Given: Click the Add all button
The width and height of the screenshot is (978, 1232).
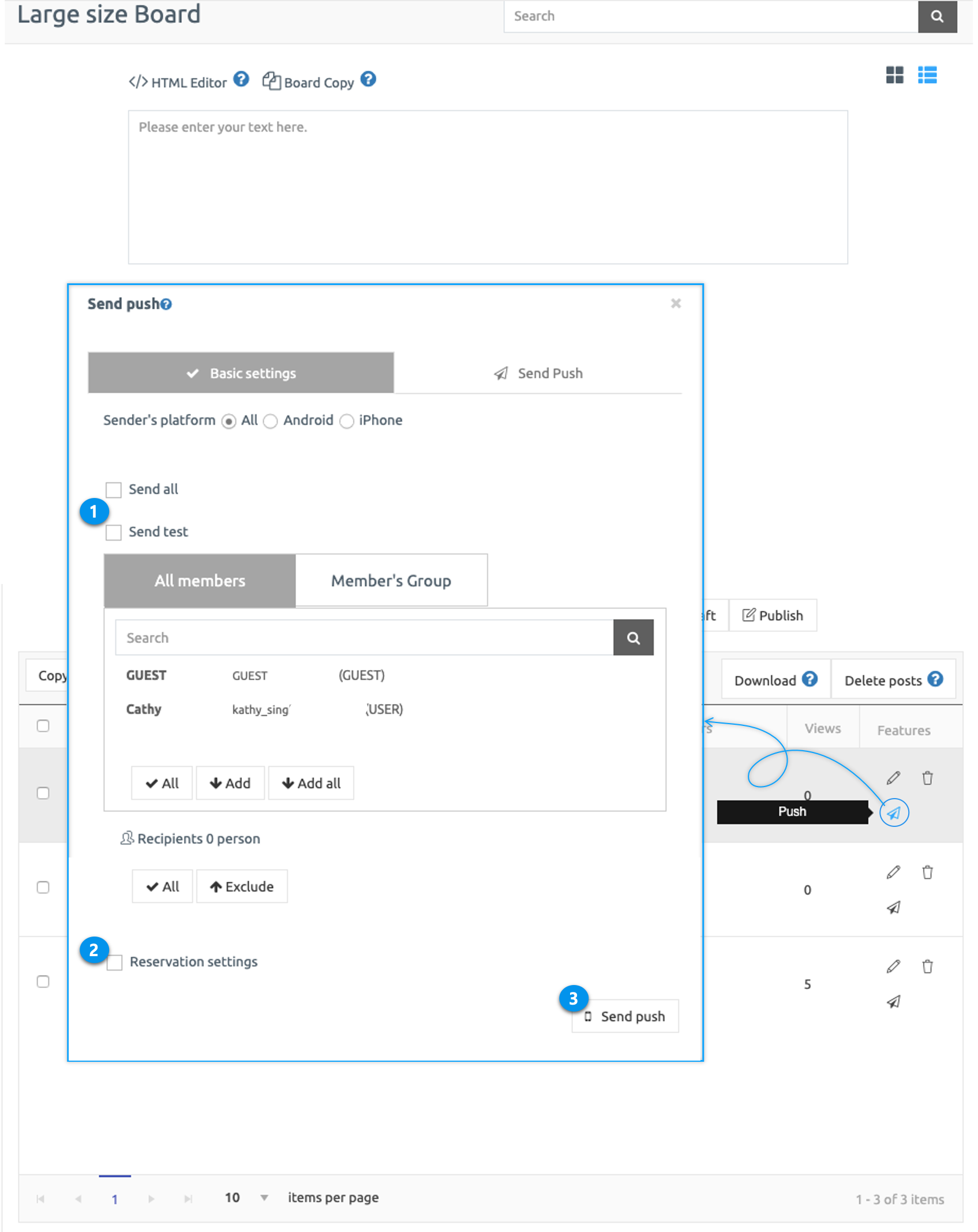Looking at the screenshot, I should pos(311,783).
